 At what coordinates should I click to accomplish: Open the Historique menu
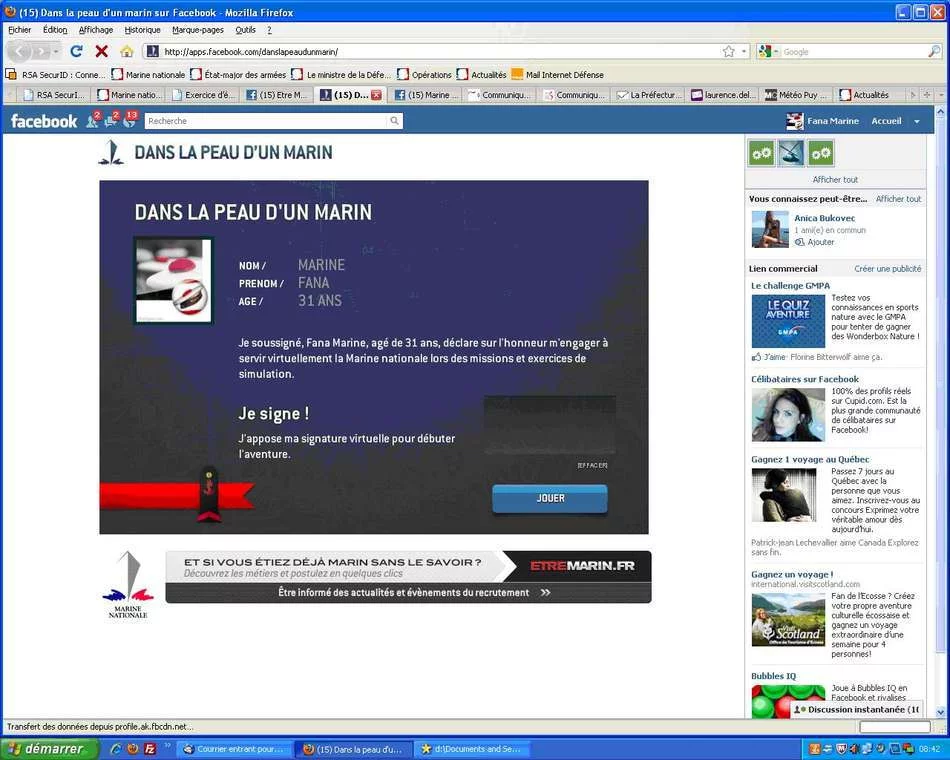(x=142, y=30)
